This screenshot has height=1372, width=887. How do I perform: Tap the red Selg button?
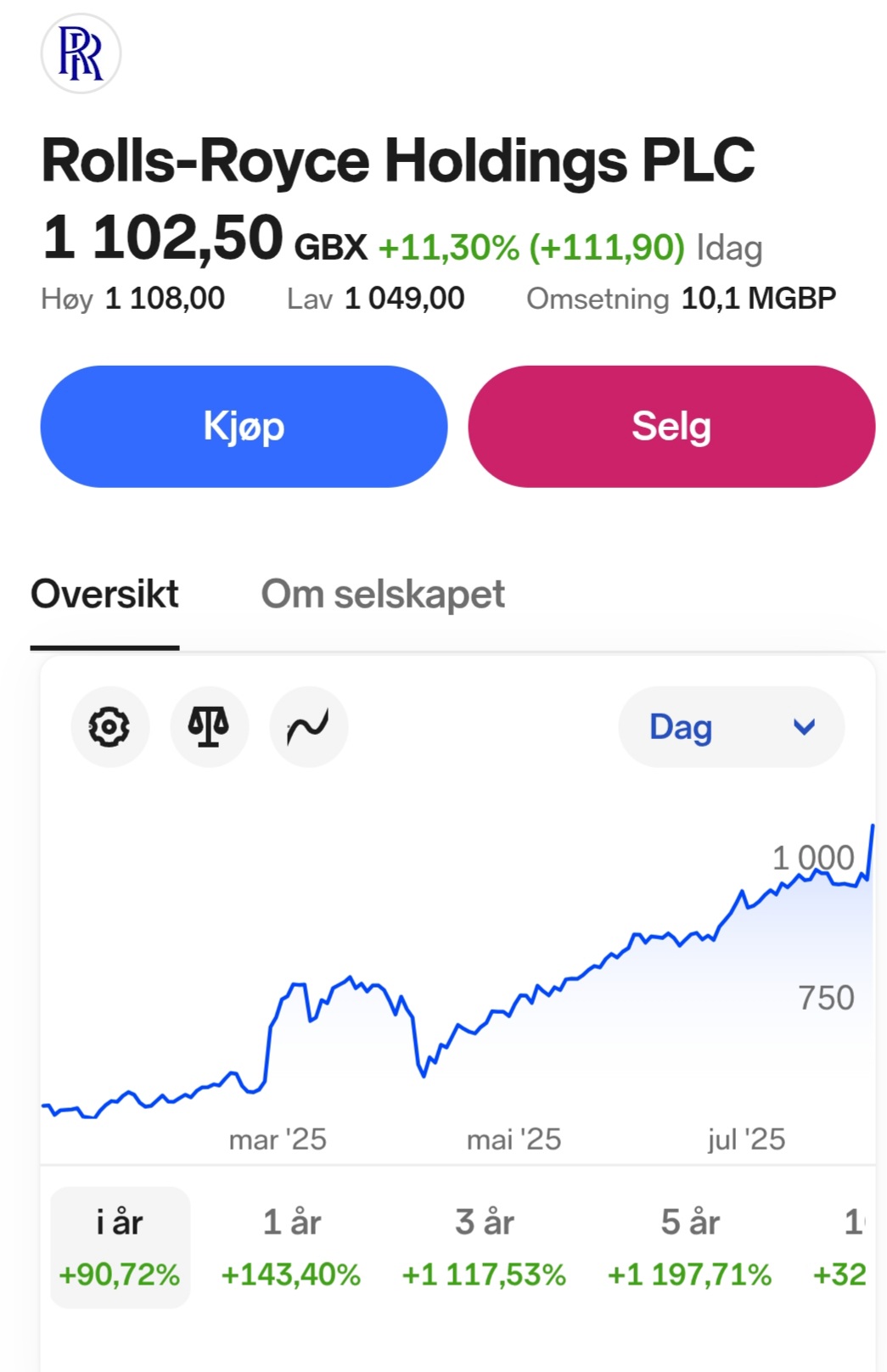671,426
